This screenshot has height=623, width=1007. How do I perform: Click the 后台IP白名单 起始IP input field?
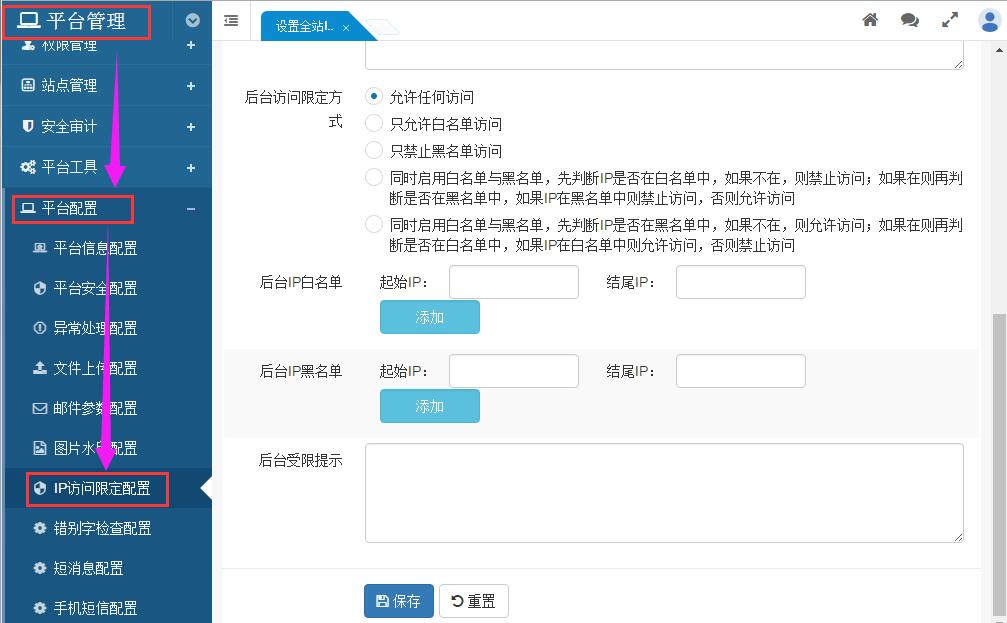click(x=513, y=282)
